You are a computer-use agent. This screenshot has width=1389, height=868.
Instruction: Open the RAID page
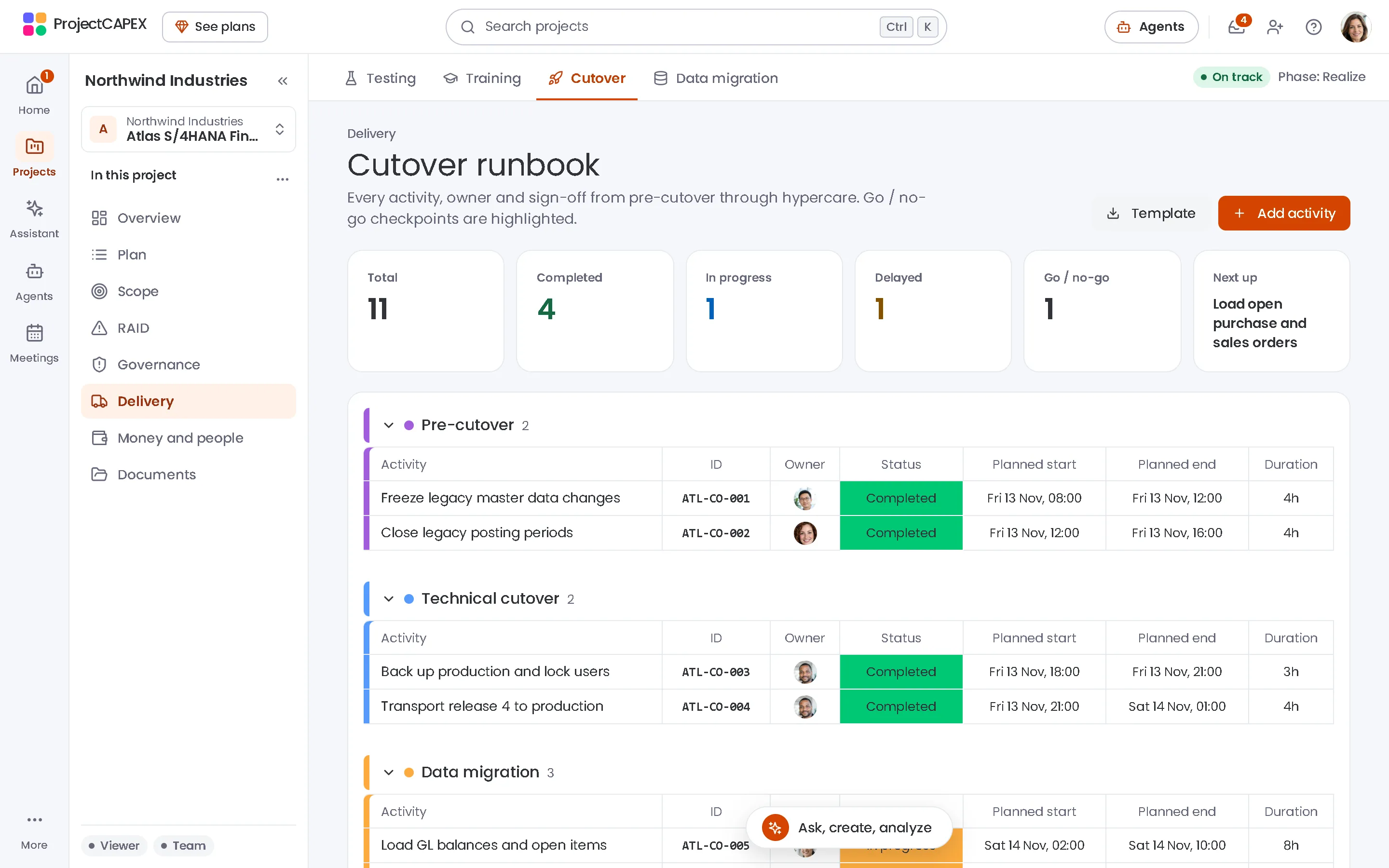click(188, 328)
